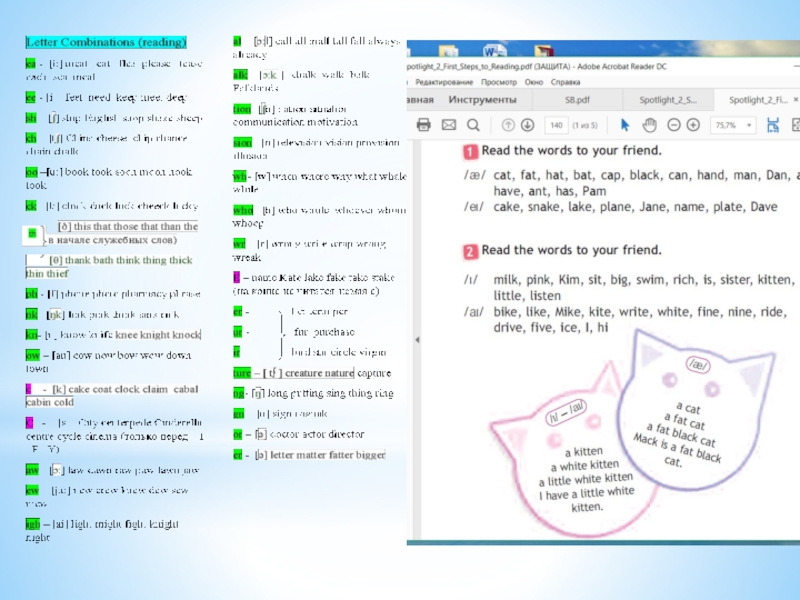Open the Просмотр menu

coord(499,81)
